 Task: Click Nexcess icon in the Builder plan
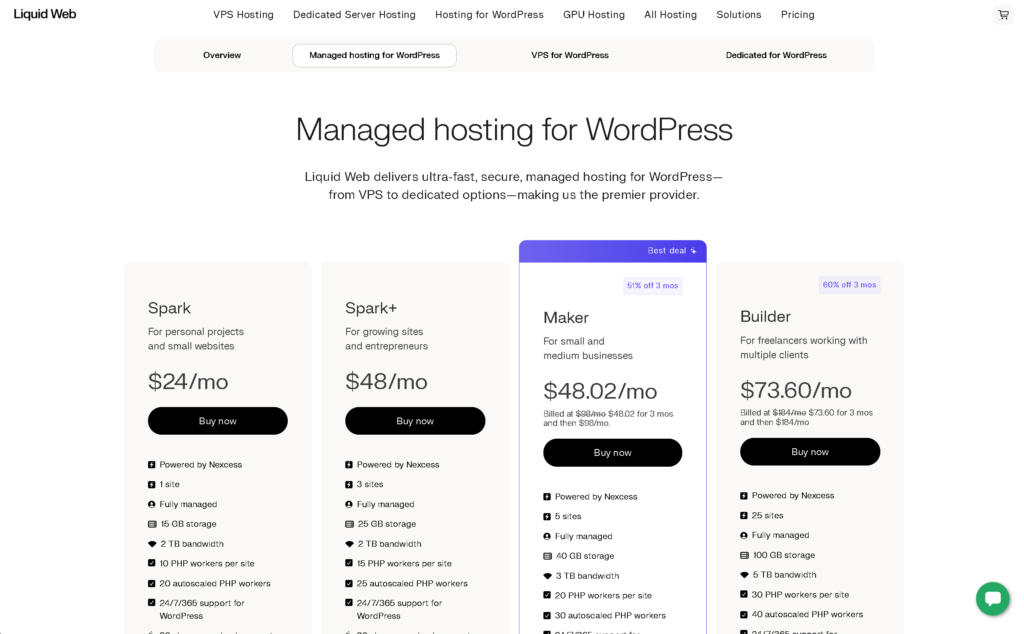(x=744, y=496)
